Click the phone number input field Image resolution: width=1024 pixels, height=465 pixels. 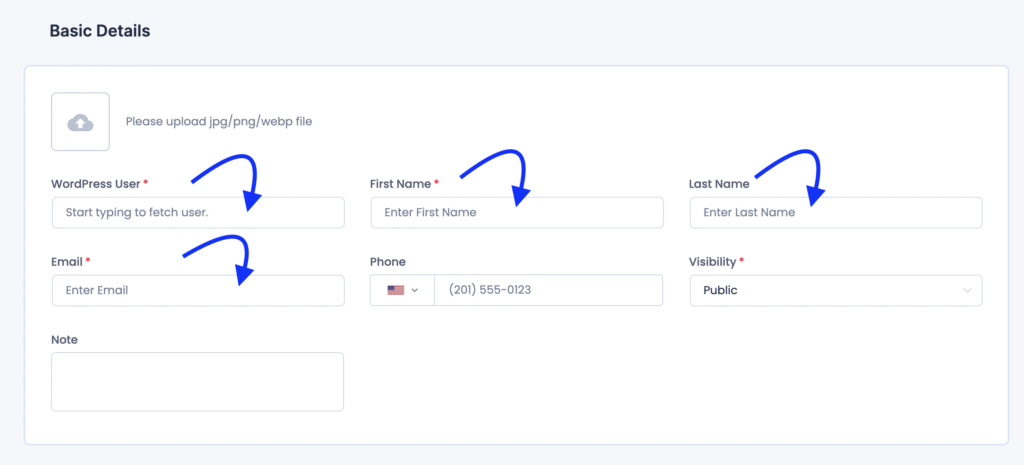point(547,290)
